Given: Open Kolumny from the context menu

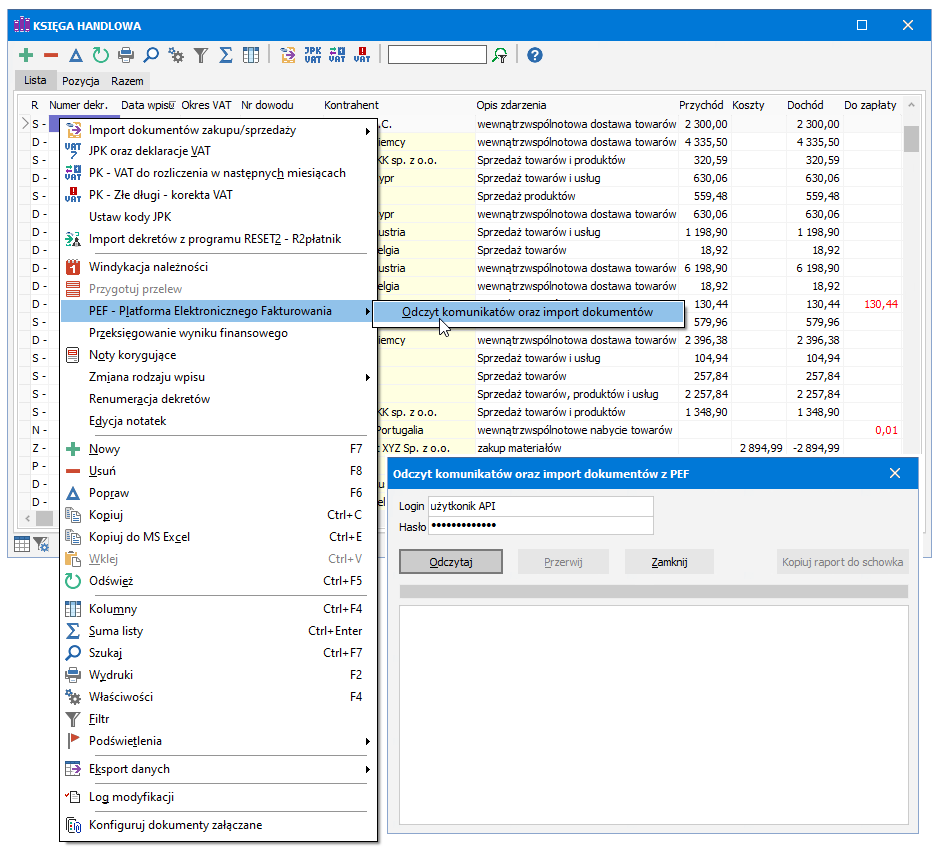Looking at the screenshot, I should pyautogui.click(x=219, y=609).
